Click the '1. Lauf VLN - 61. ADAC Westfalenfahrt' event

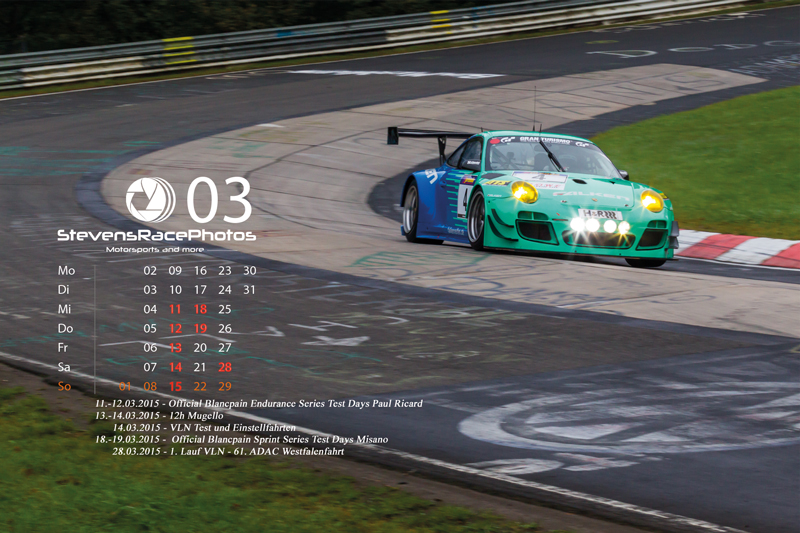[228, 451]
